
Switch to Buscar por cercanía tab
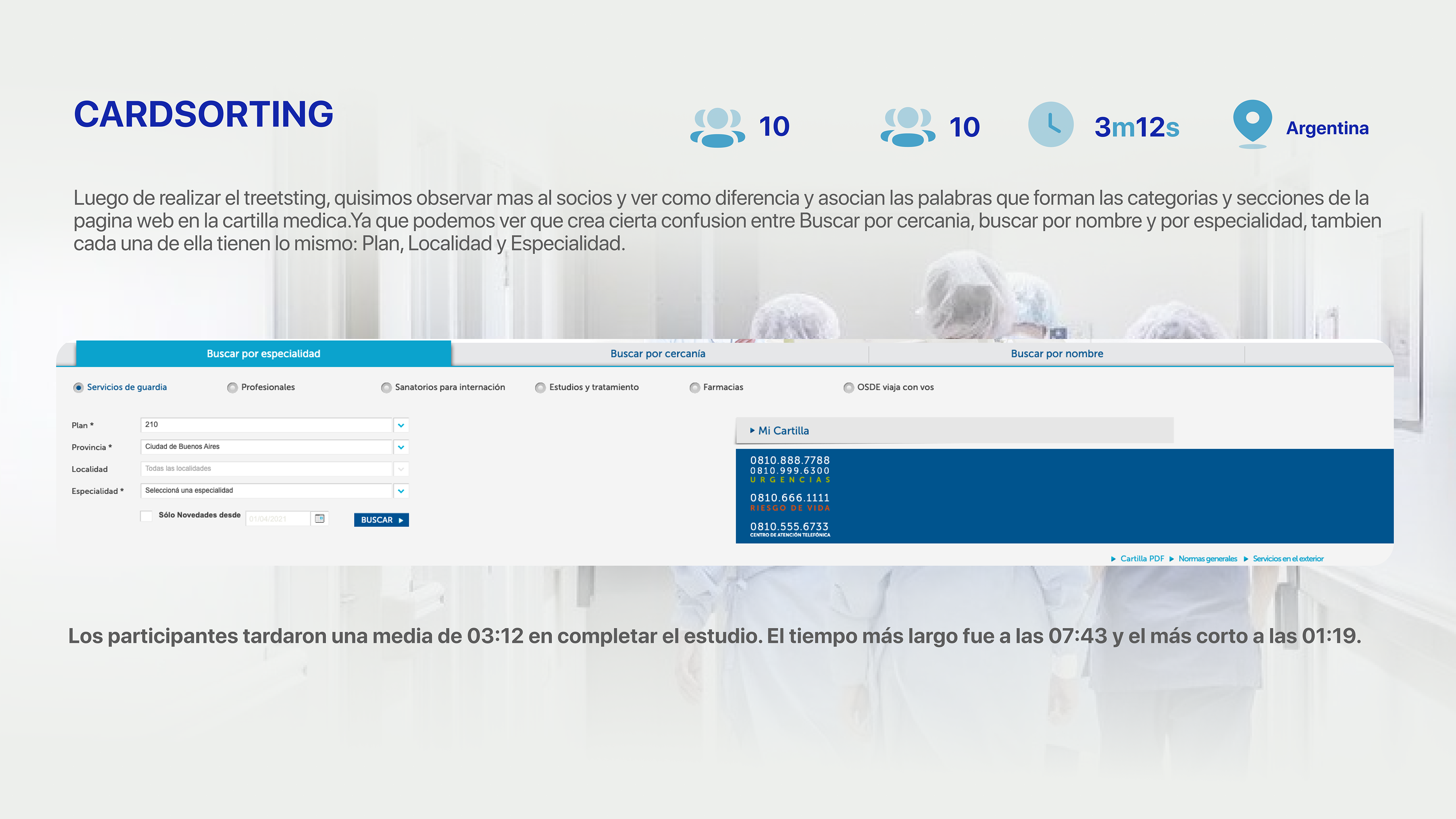click(657, 354)
